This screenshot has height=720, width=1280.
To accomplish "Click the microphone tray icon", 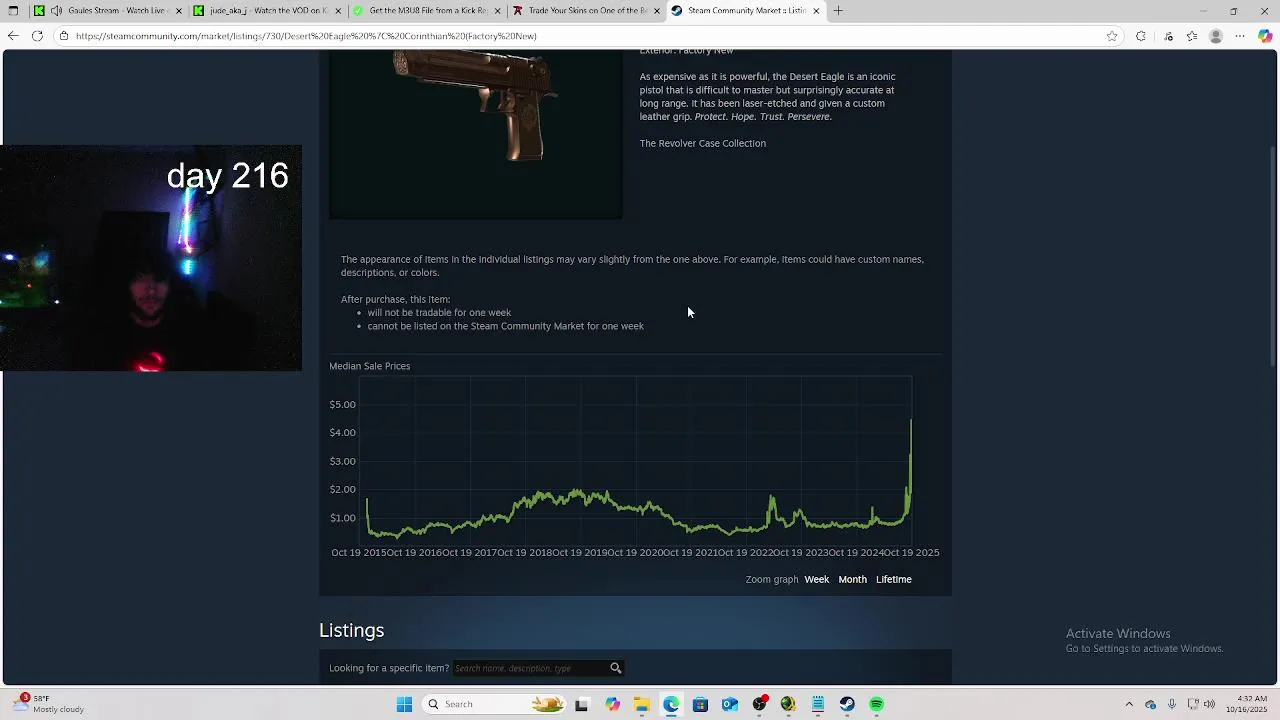I will tap(1172, 704).
